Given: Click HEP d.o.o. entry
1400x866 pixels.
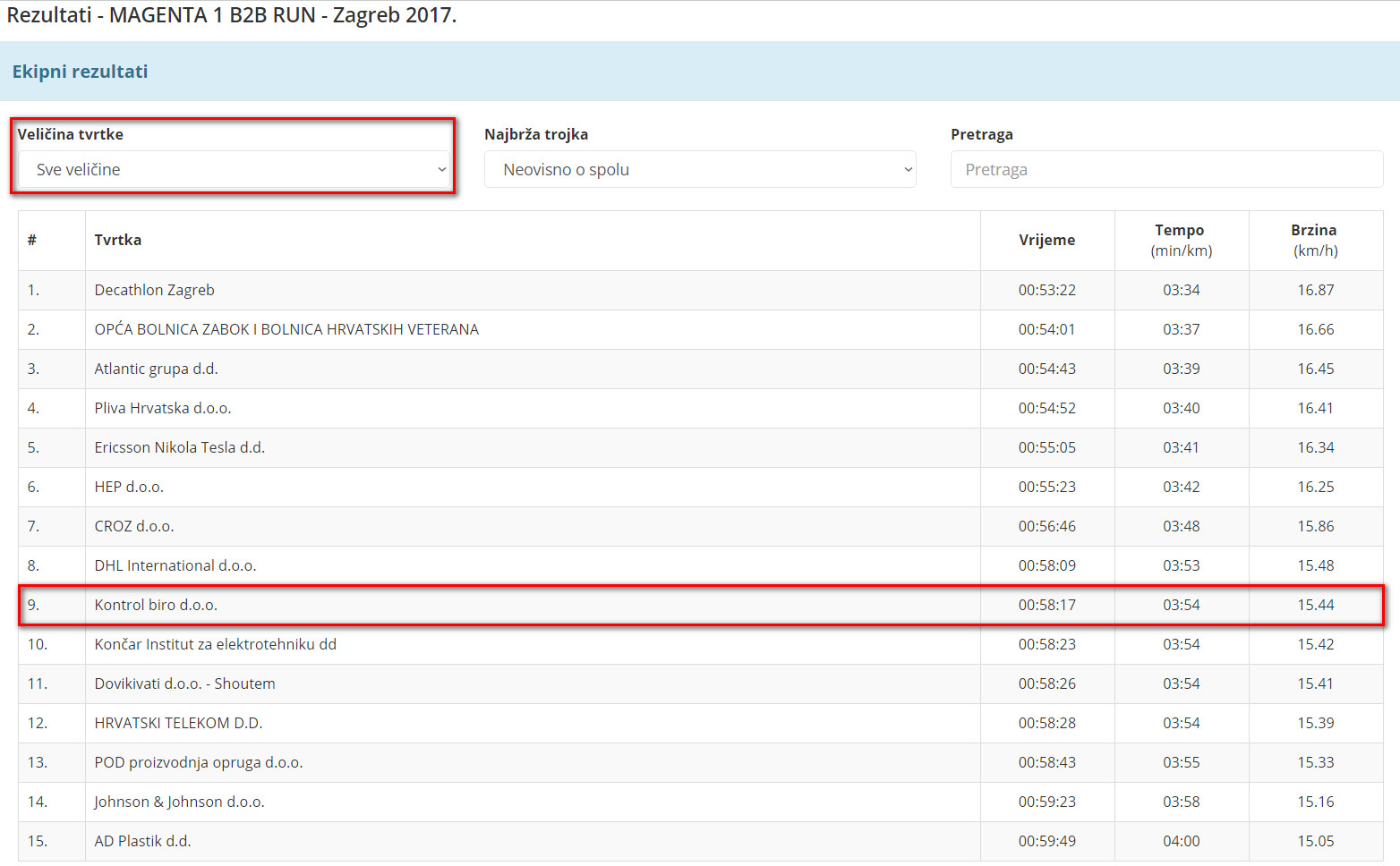Looking at the screenshot, I should click(129, 487).
